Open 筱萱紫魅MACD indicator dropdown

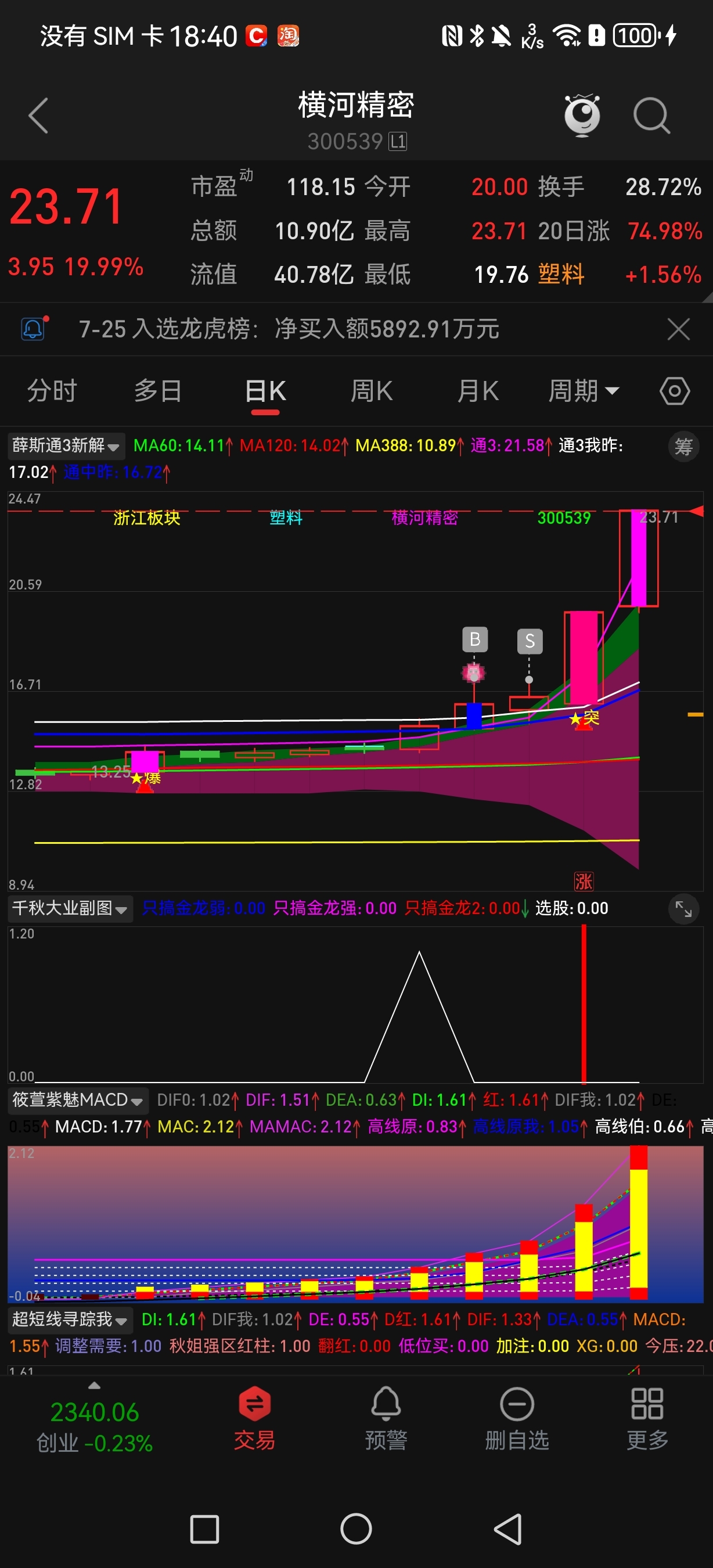[x=78, y=1100]
